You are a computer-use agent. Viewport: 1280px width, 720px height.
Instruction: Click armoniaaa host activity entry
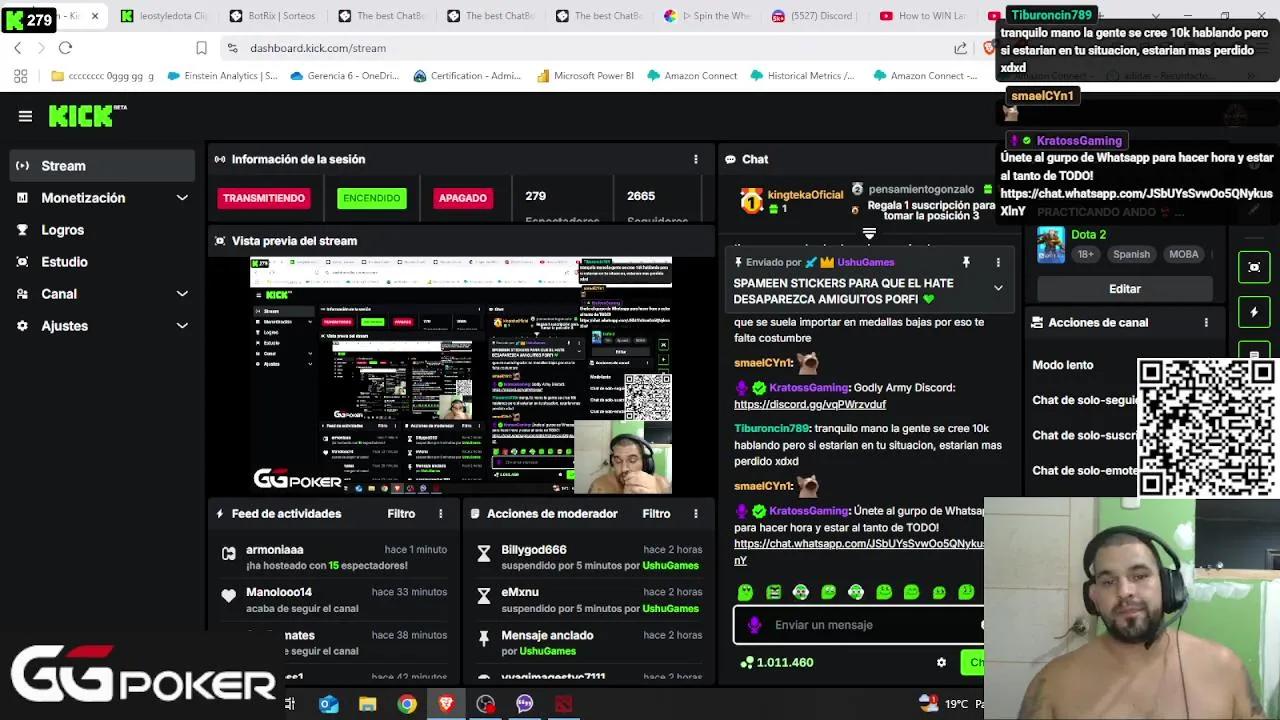[x=334, y=557]
